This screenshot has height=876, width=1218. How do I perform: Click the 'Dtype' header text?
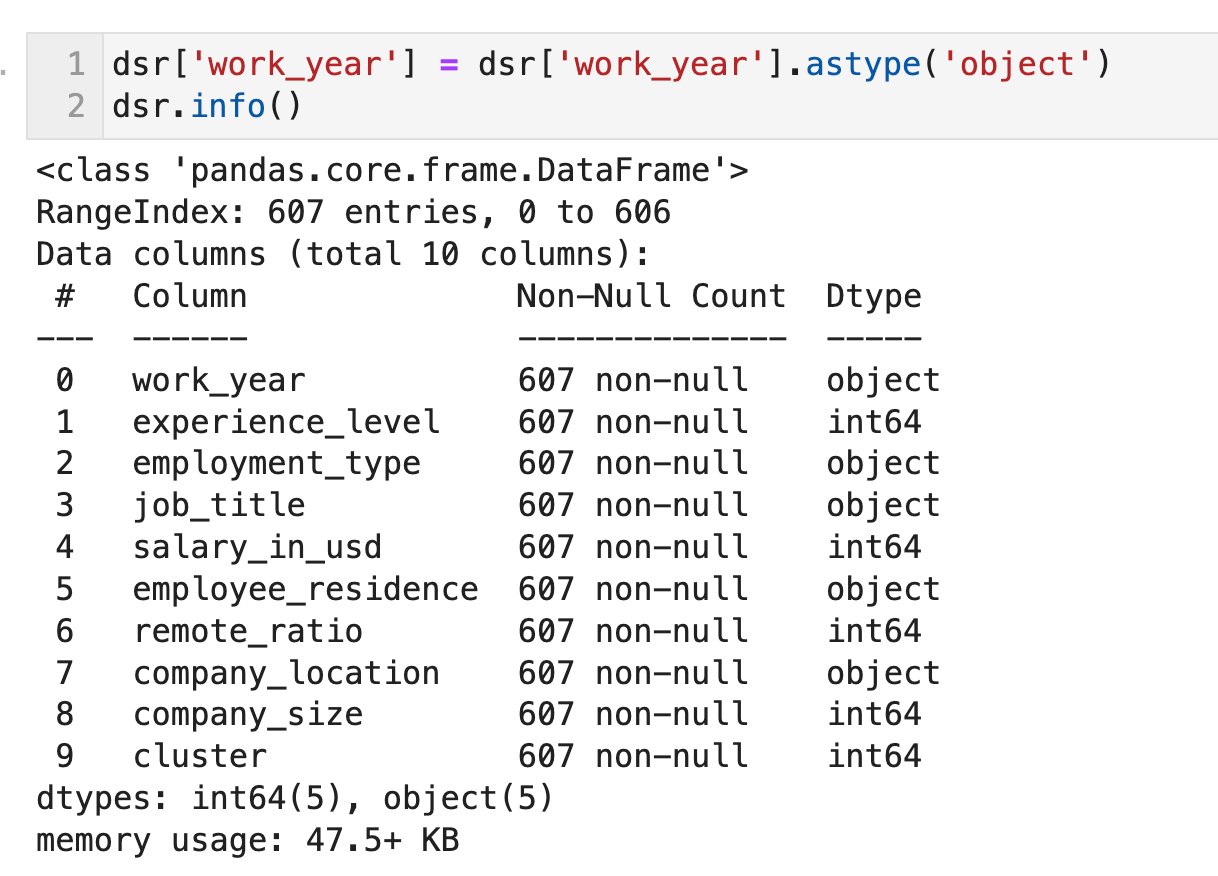pyautogui.click(x=874, y=297)
